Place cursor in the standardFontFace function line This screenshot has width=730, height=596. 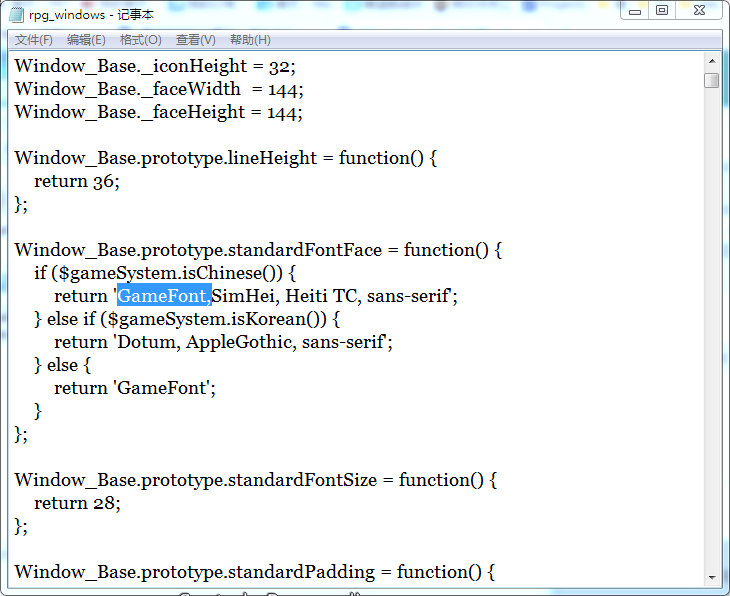(x=258, y=250)
